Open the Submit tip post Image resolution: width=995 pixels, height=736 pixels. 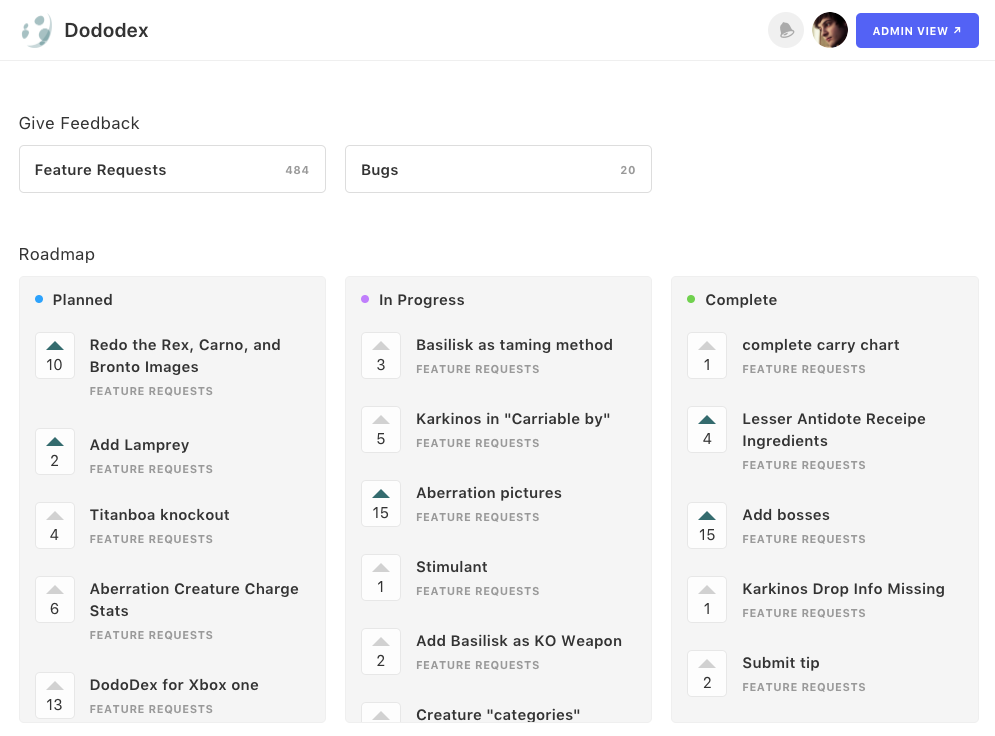tap(781, 663)
